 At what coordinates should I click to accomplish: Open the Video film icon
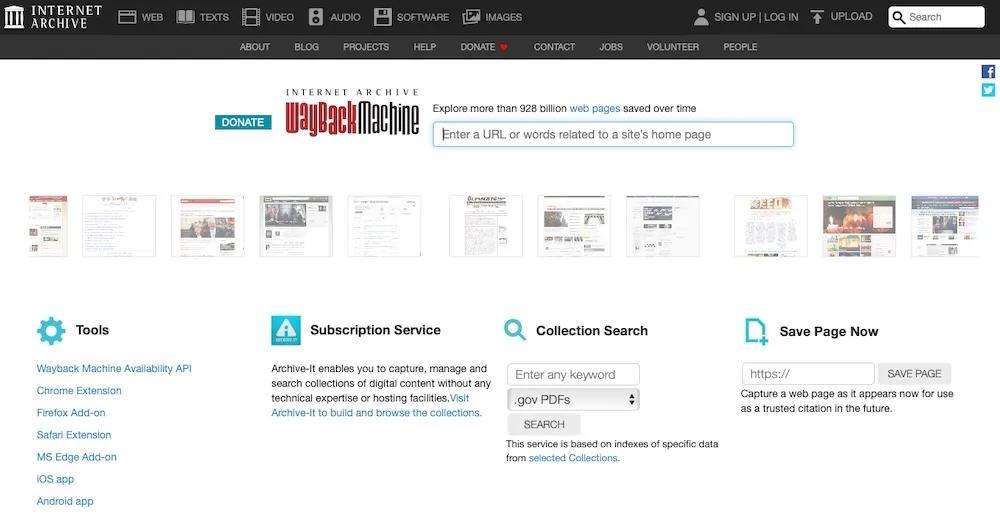pos(251,17)
